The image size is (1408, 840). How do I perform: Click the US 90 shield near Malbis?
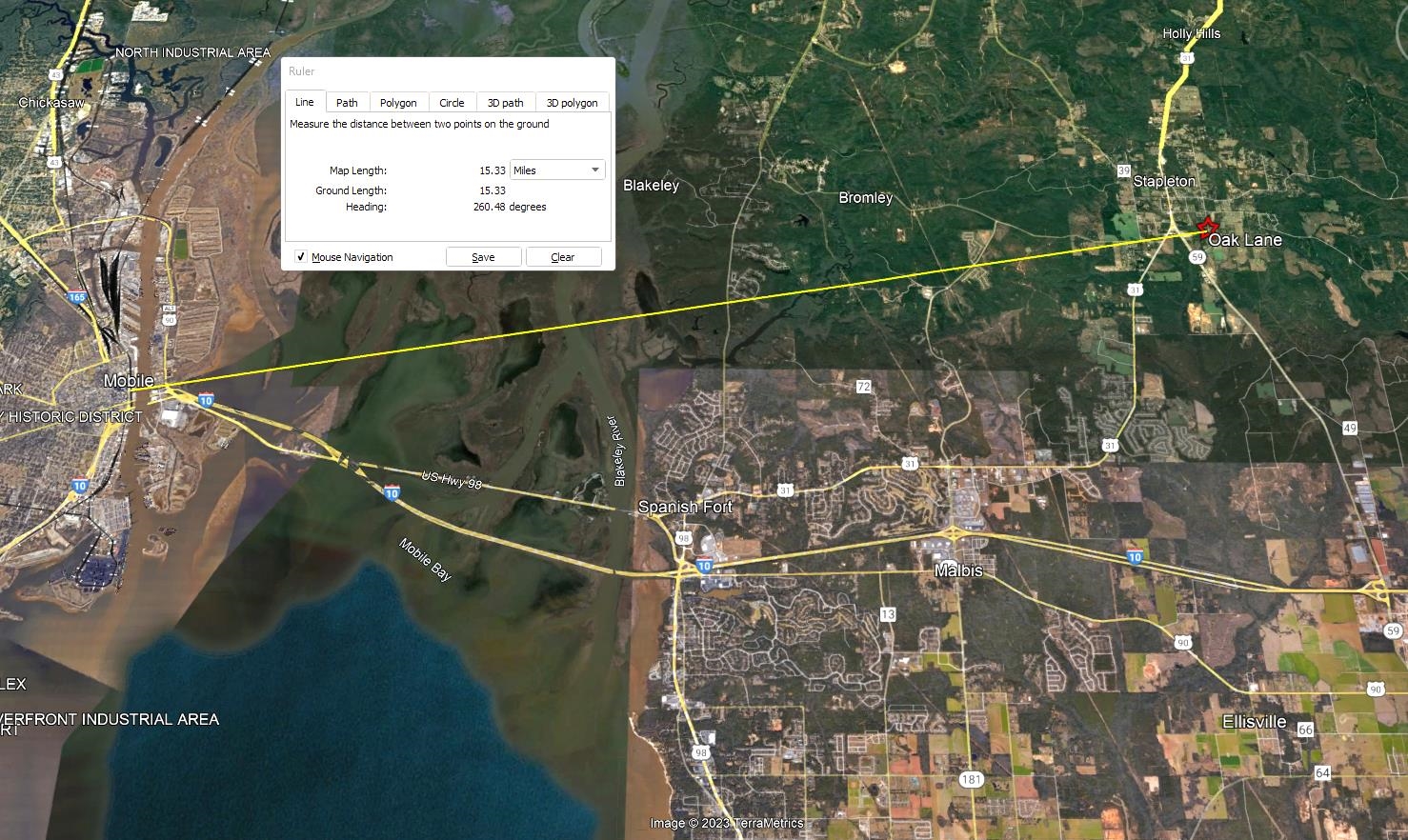pyautogui.click(x=1183, y=643)
